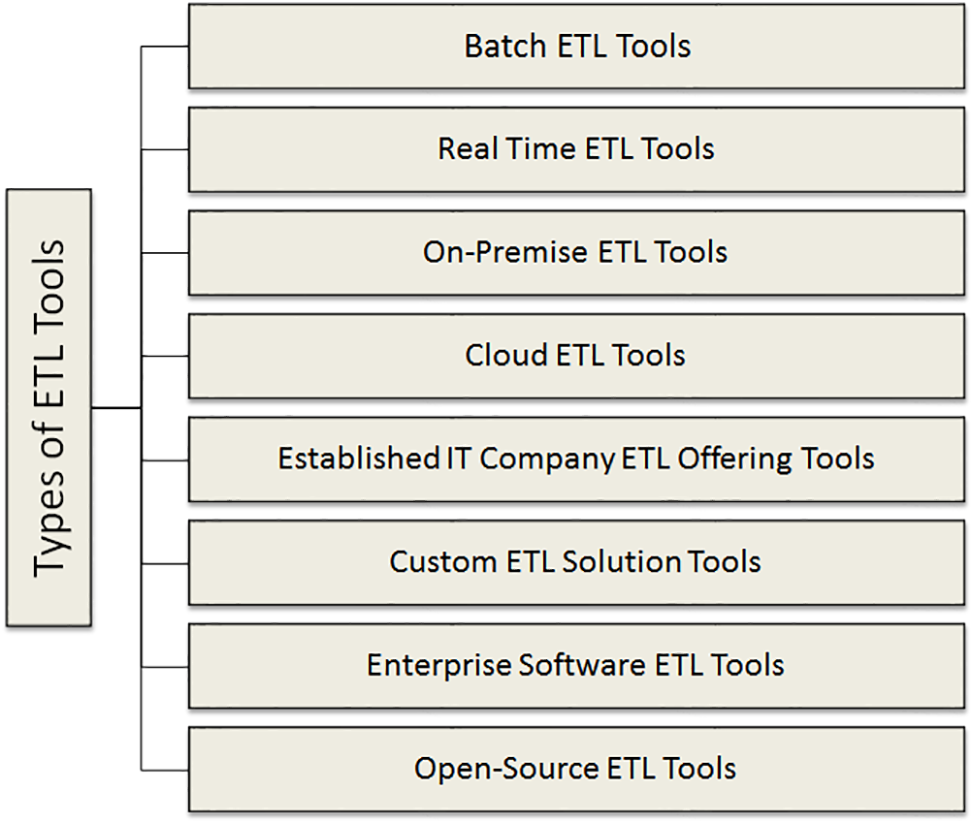974x824 pixels.
Task: Select the branch line entering On-Premise ETL Tools
Action: [165, 253]
